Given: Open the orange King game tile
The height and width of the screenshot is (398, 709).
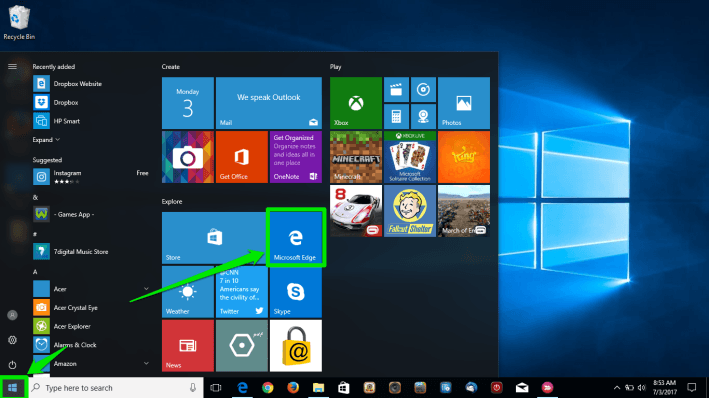Looking at the screenshot, I should [463, 157].
